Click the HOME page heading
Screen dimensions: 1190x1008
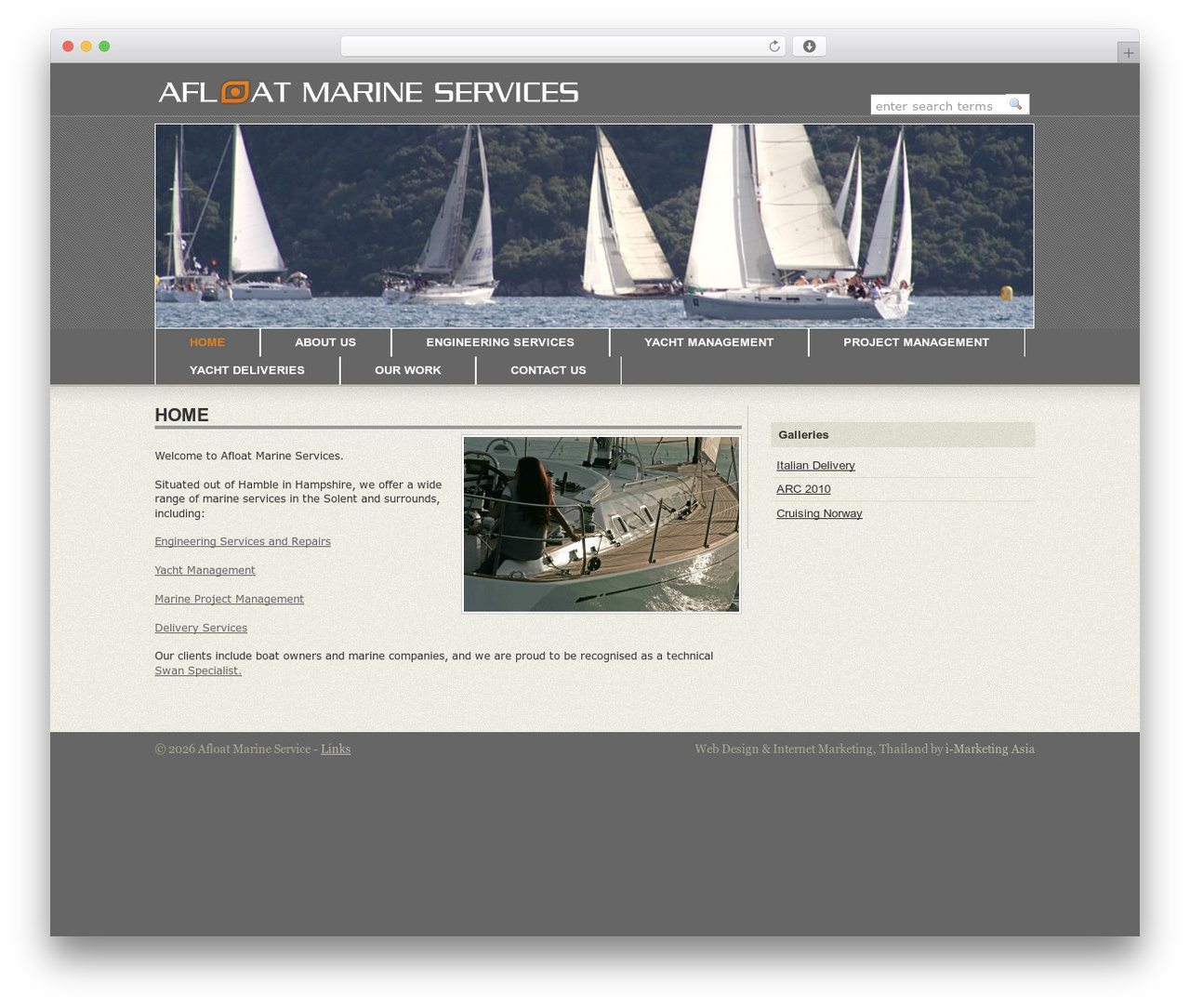181,415
